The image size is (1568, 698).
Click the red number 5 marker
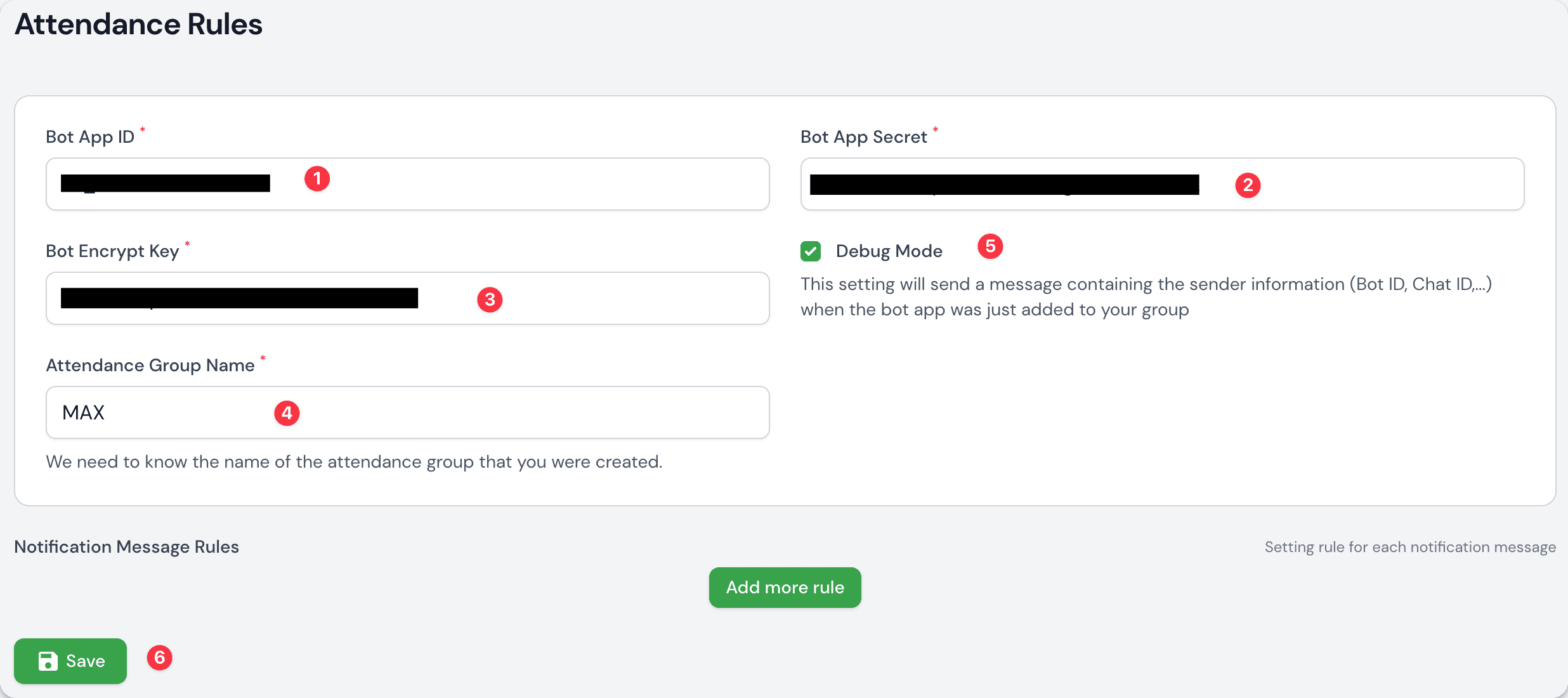point(990,246)
